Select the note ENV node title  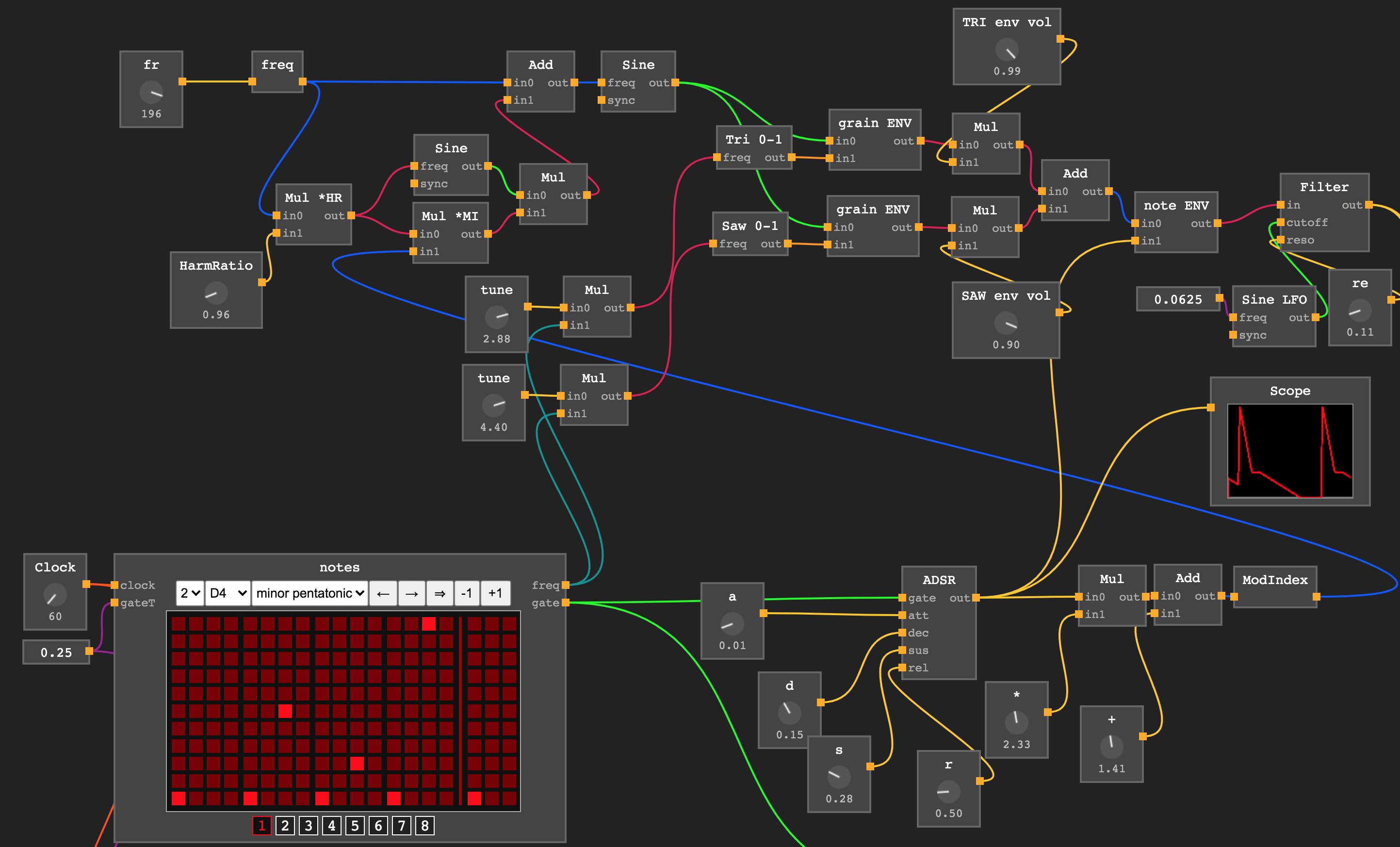[1175, 206]
